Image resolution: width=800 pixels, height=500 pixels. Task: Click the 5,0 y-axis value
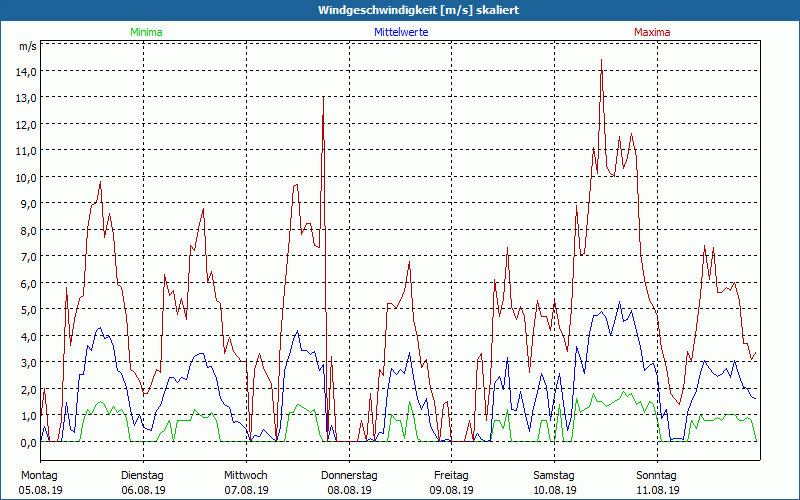tap(30, 310)
